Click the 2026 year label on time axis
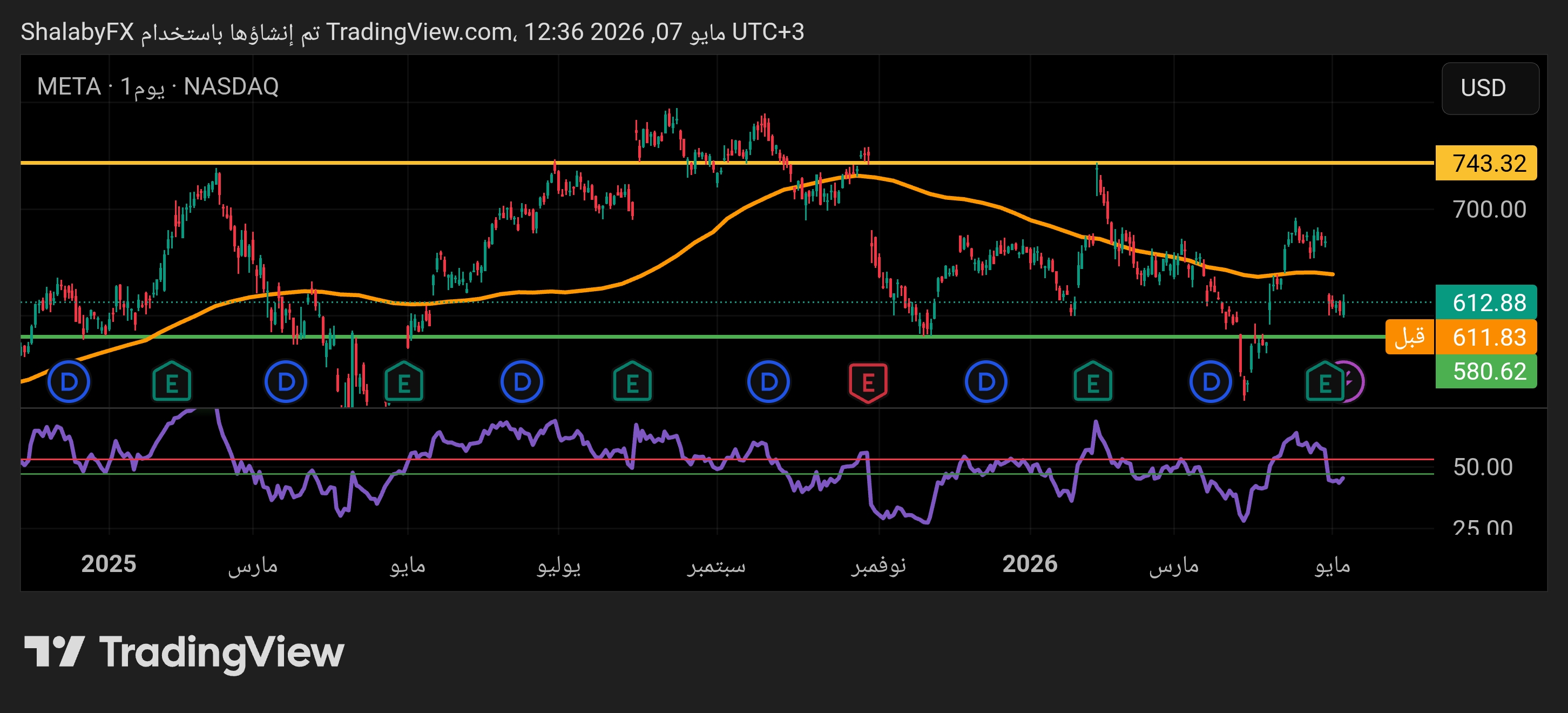Image resolution: width=1568 pixels, height=713 pixels. coord(1030,564)
